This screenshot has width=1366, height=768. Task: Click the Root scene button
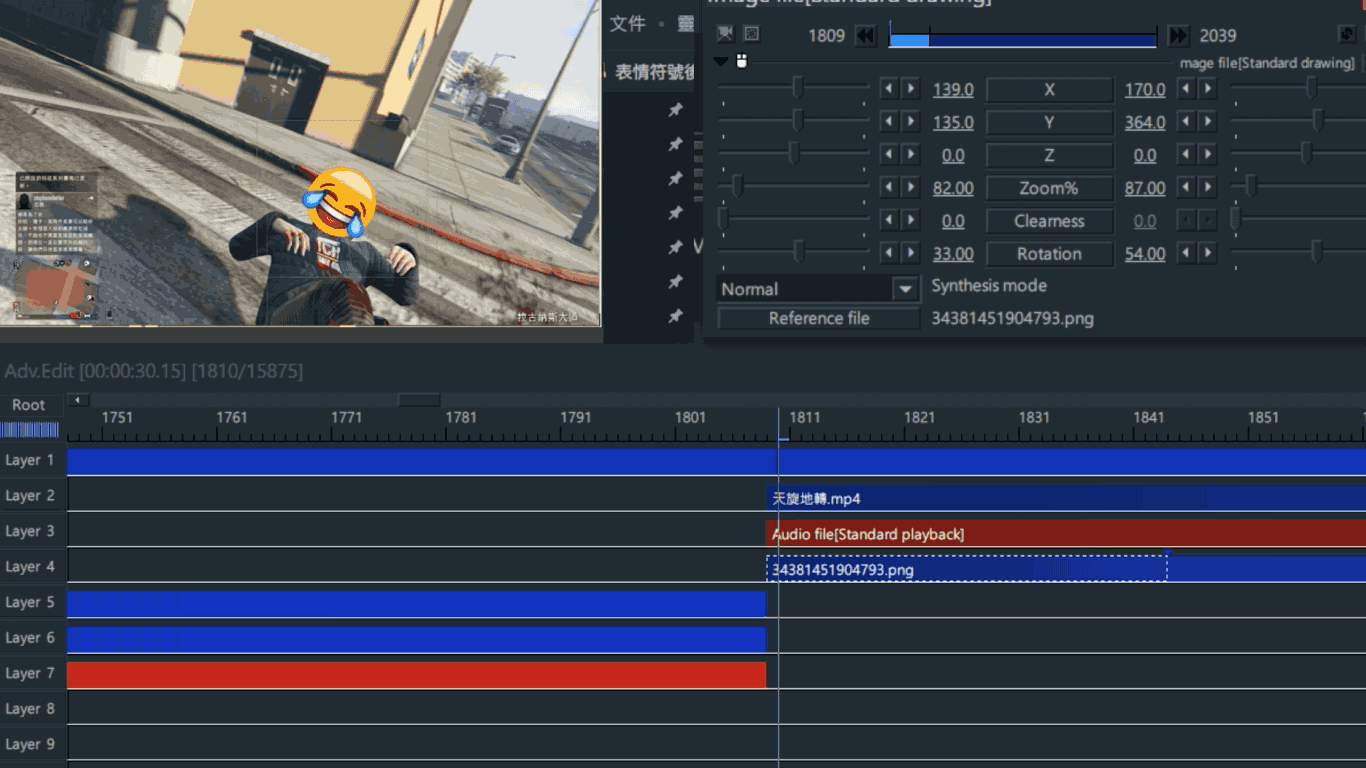(29, 405)
